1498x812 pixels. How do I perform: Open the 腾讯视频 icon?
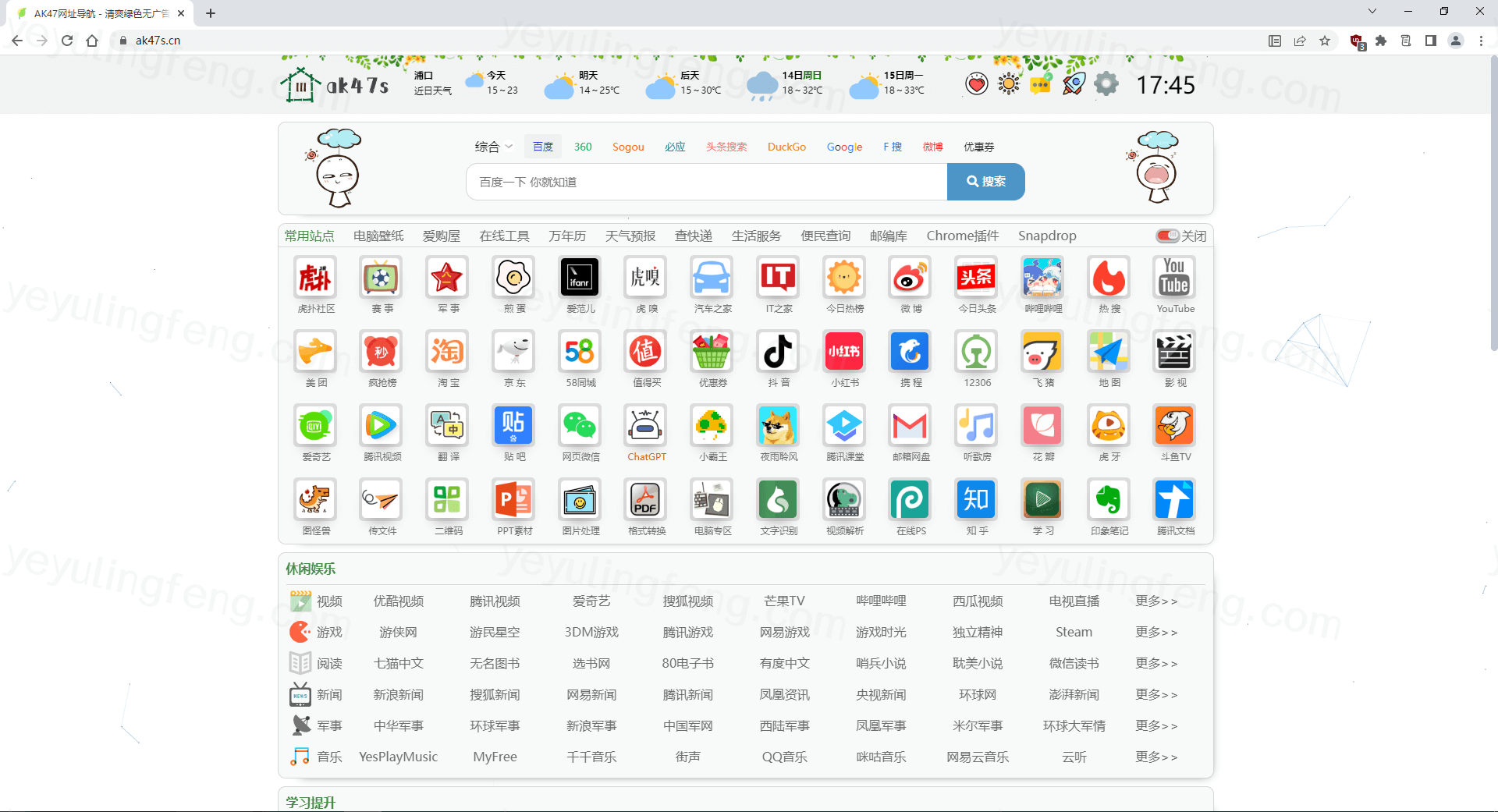point(381,426)
